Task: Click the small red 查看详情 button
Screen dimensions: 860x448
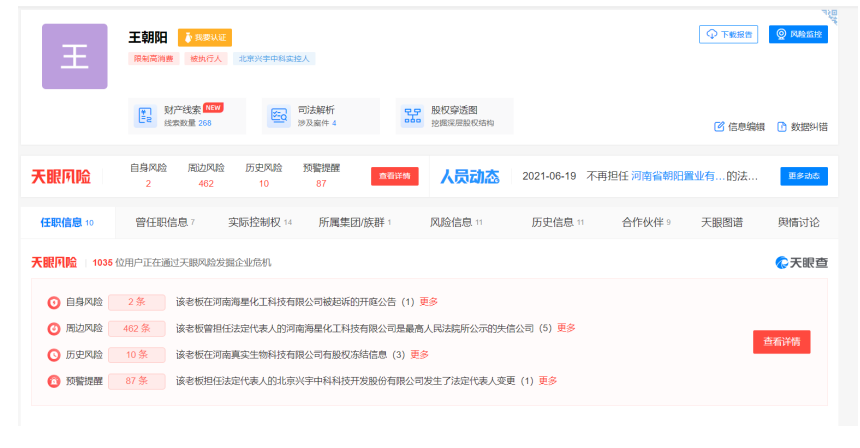Action: (394, 176)
